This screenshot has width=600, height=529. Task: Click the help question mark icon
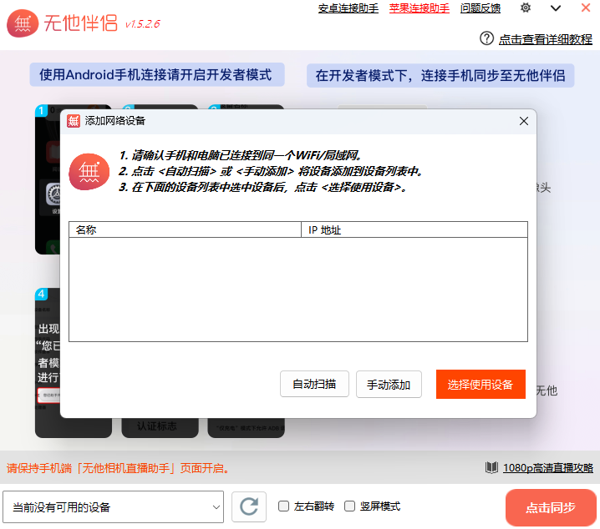(487, 39)
